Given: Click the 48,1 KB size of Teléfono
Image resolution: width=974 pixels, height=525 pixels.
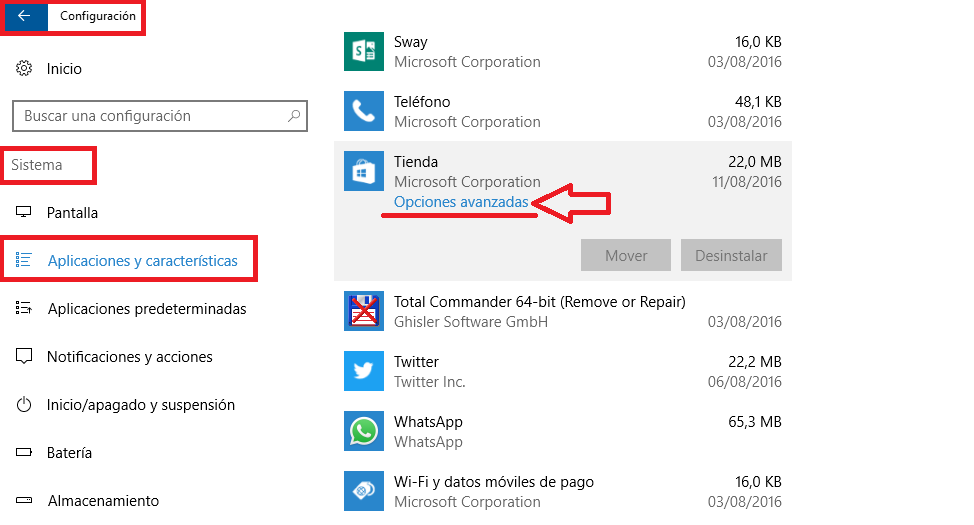Looking at the screenshot, I should pyautogui.click(x=758, y=101).
